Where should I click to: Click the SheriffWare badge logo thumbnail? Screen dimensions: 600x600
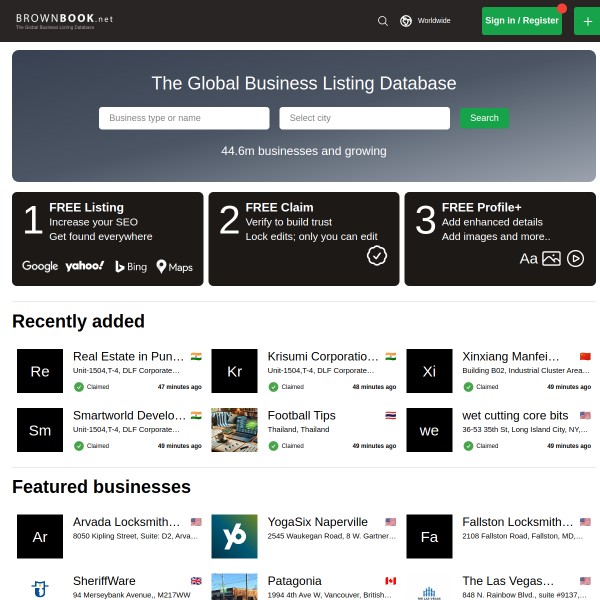[x=40, y=589]
